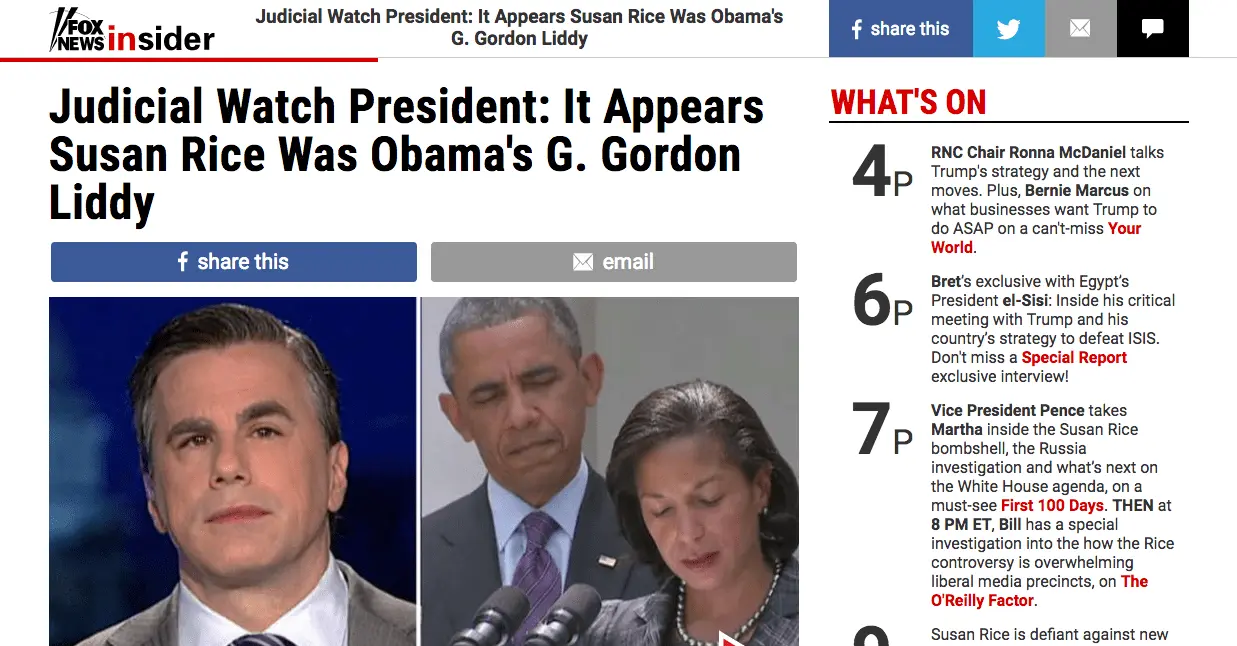Email article using header envelope icon

[x=1080, y=28]
